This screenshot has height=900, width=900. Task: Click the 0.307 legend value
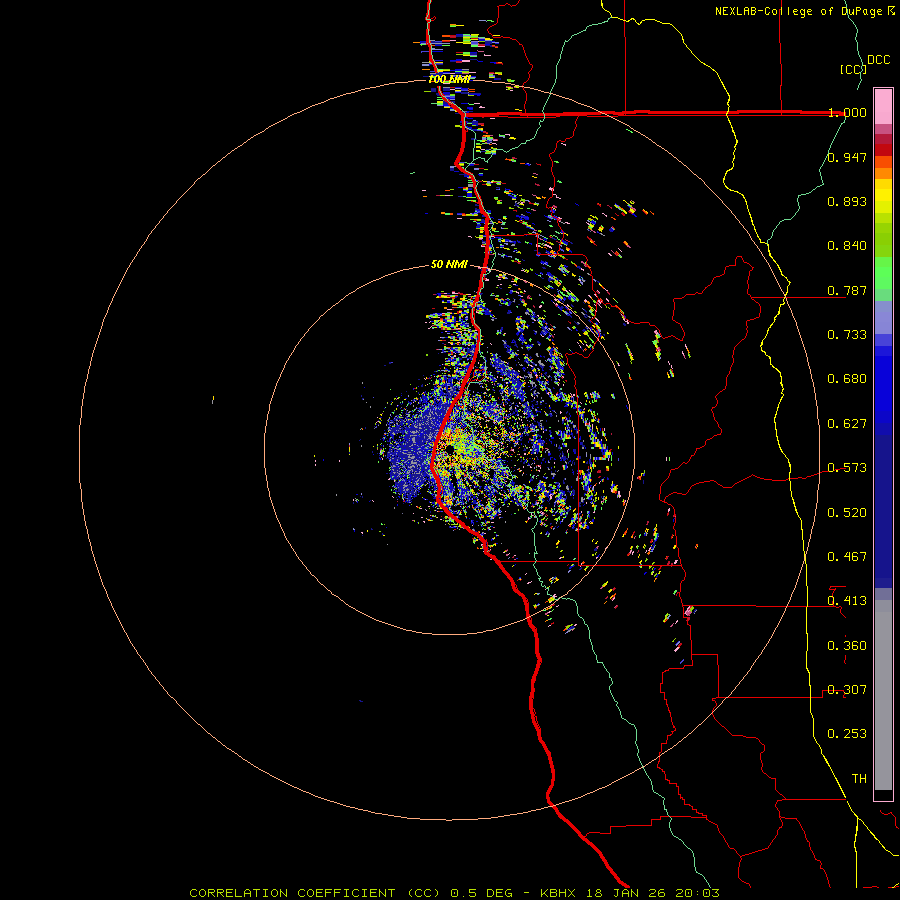(x=847, y=690)
